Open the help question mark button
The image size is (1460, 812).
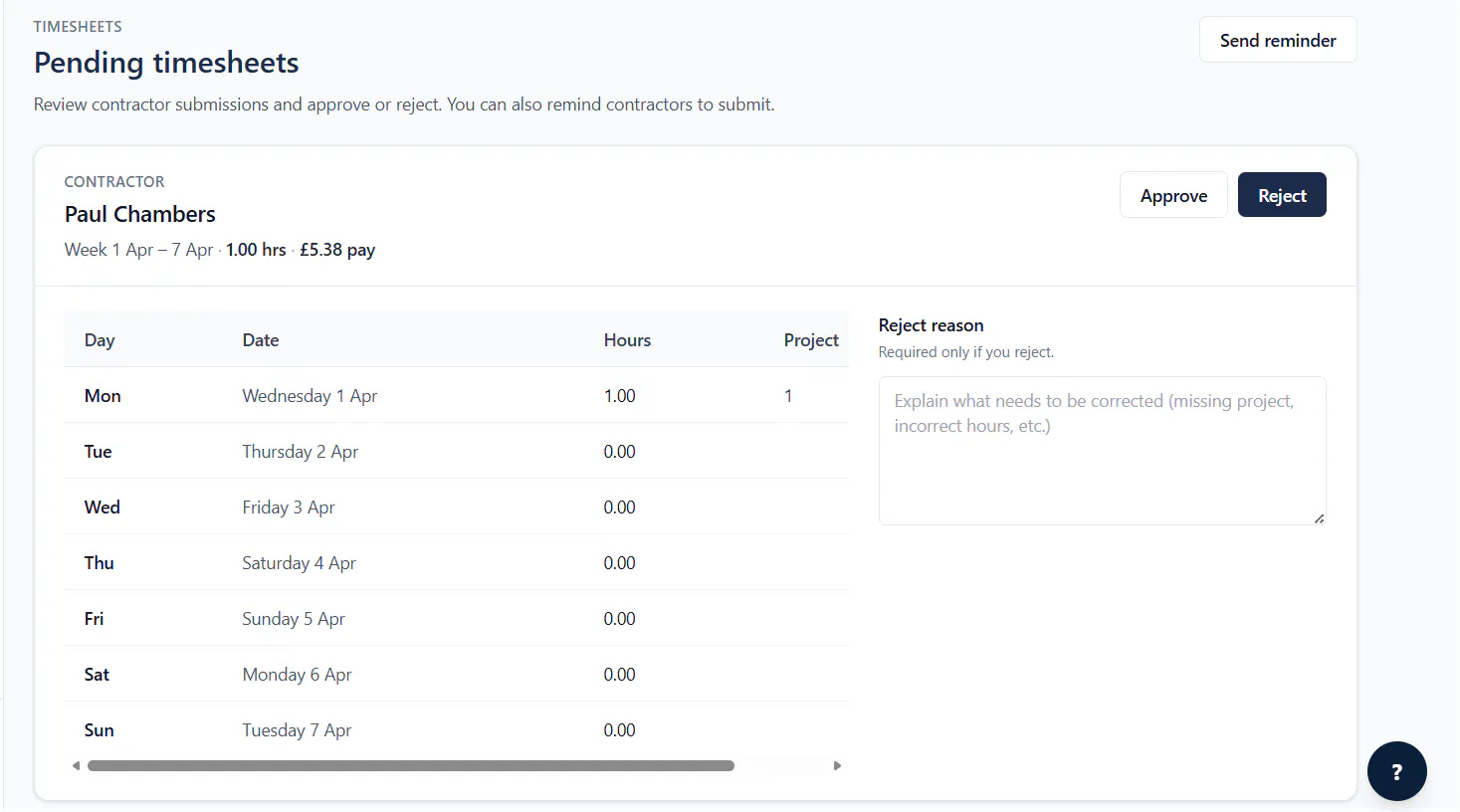[1396, 771]
